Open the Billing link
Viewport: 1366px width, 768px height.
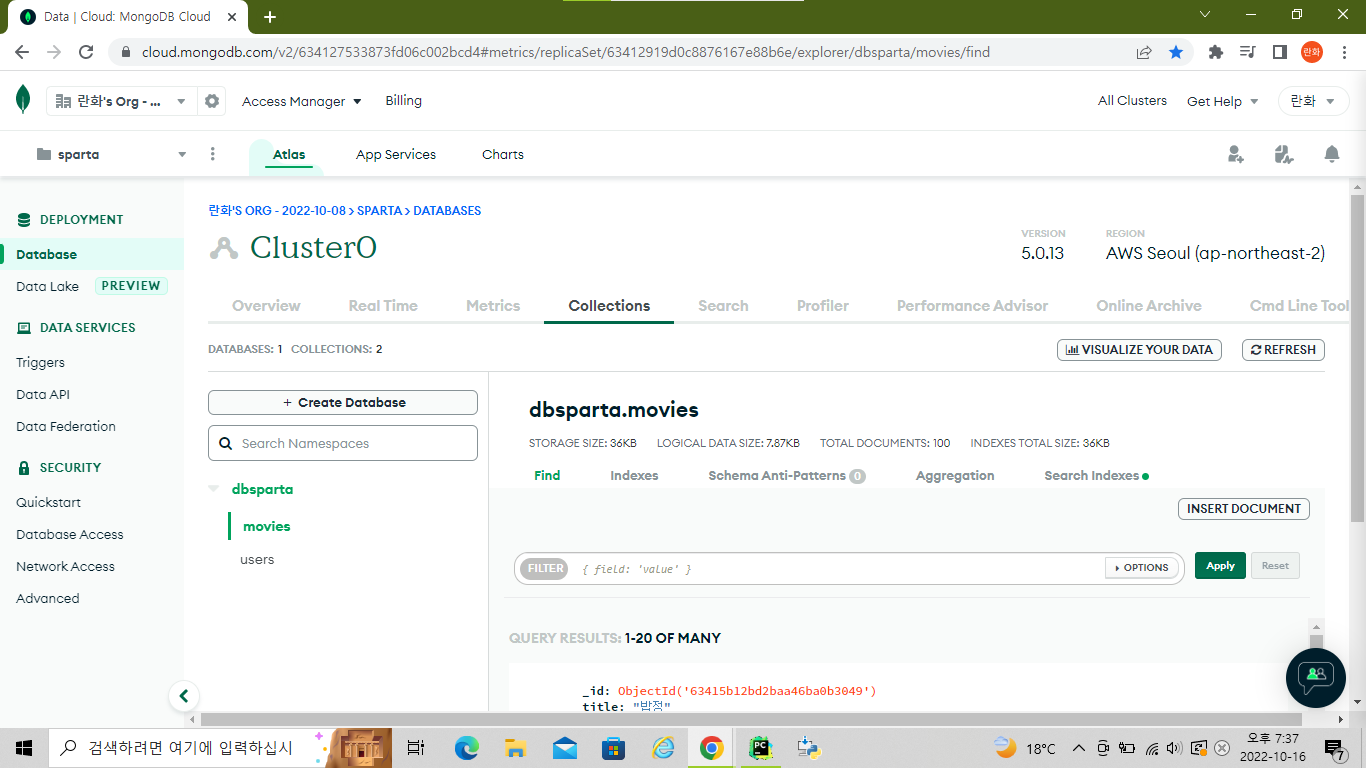[404, 101]
